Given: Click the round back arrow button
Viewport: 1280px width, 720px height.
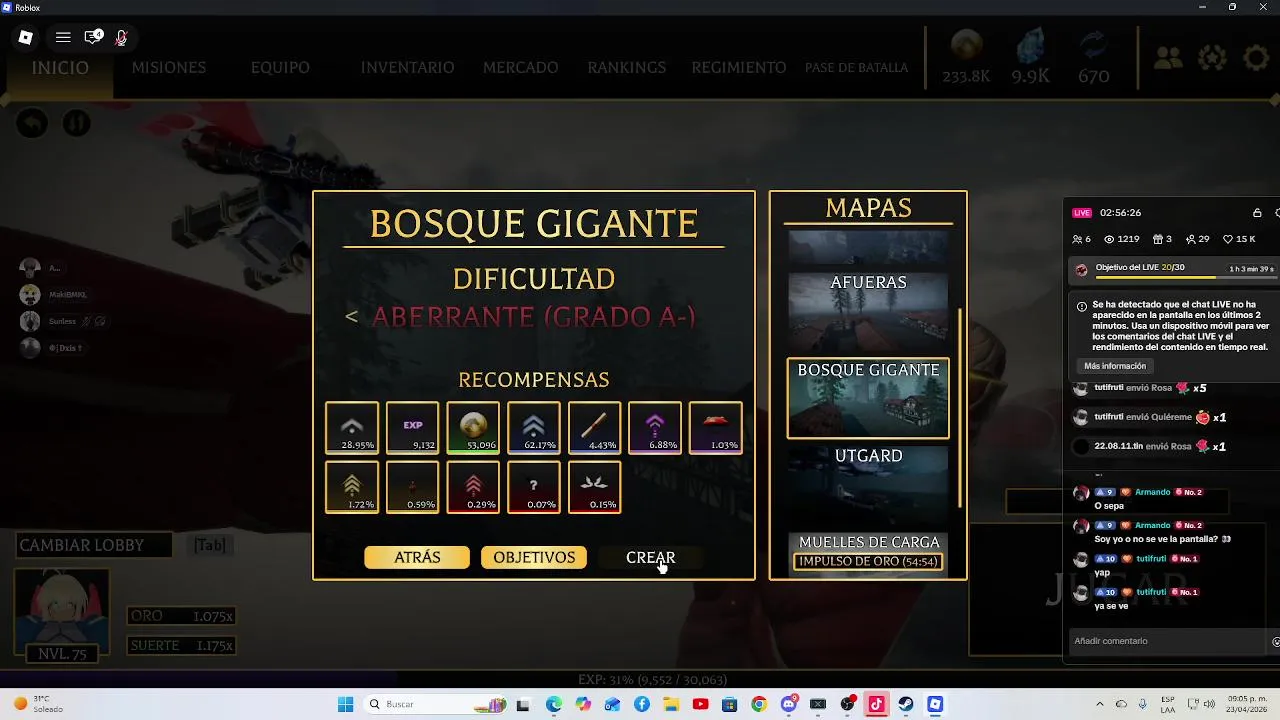Looking at the screenshot, I should tap(32, 123).
